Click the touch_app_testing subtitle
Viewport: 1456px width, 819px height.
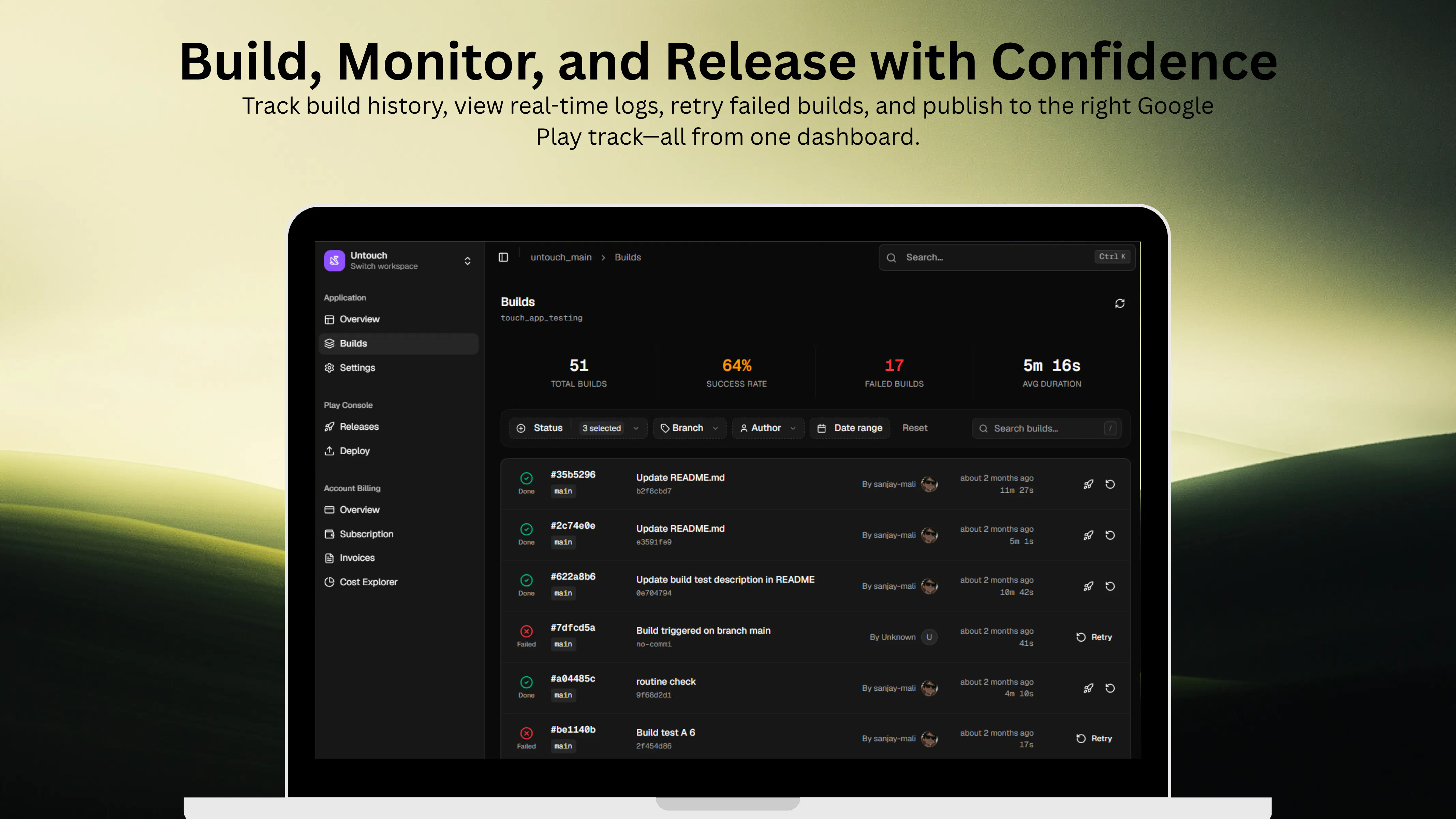542,318
